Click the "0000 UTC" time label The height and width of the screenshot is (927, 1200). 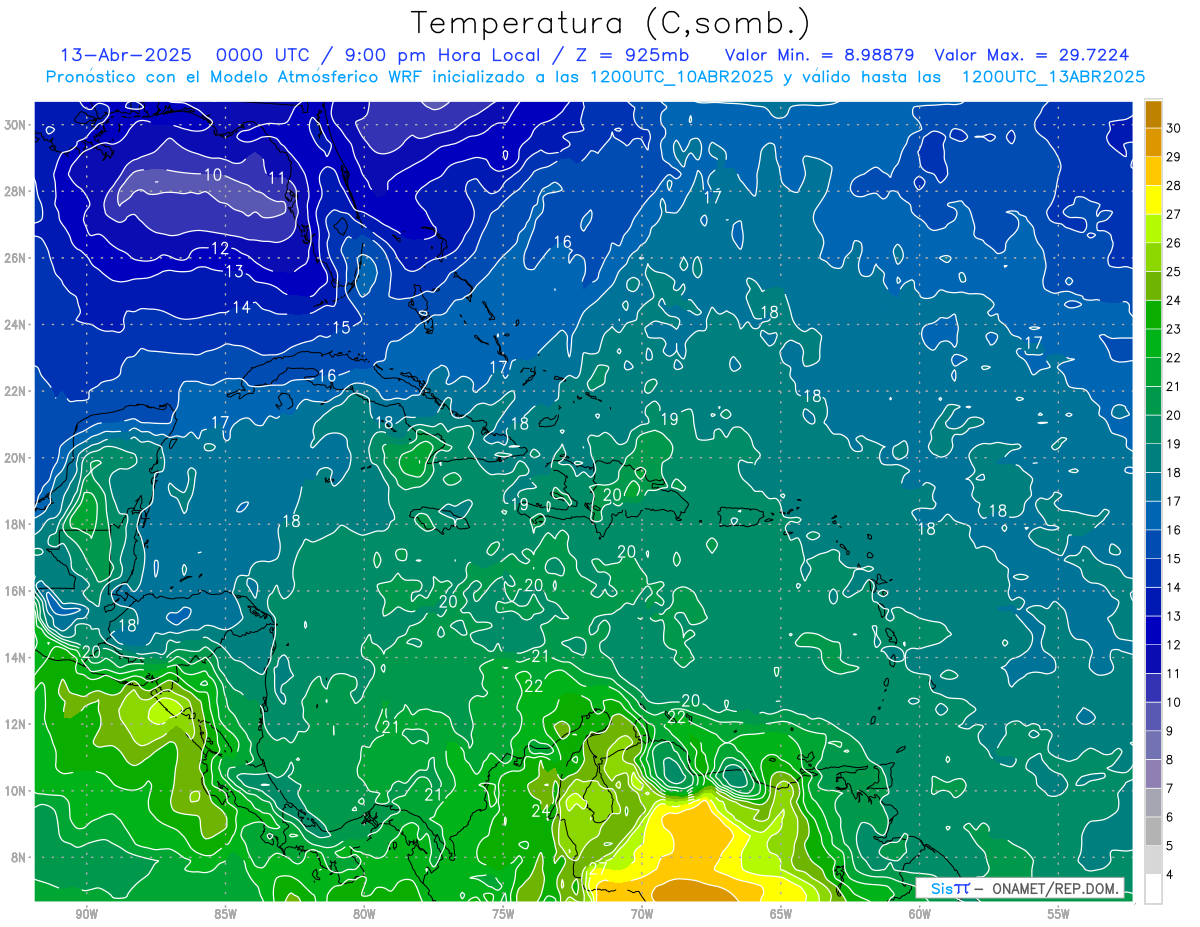[x=263, y=55]
